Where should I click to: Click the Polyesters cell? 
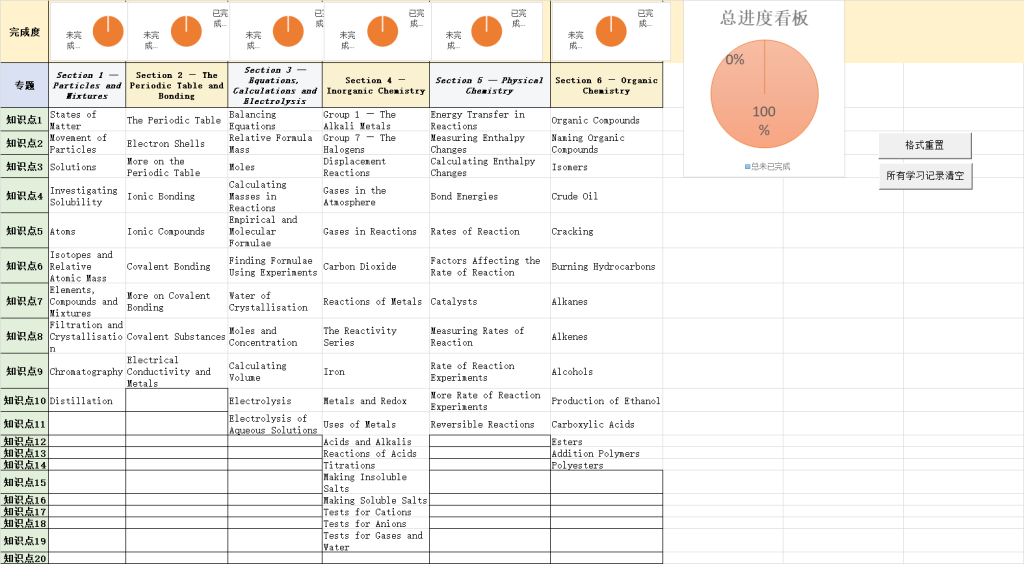point(607,465)
